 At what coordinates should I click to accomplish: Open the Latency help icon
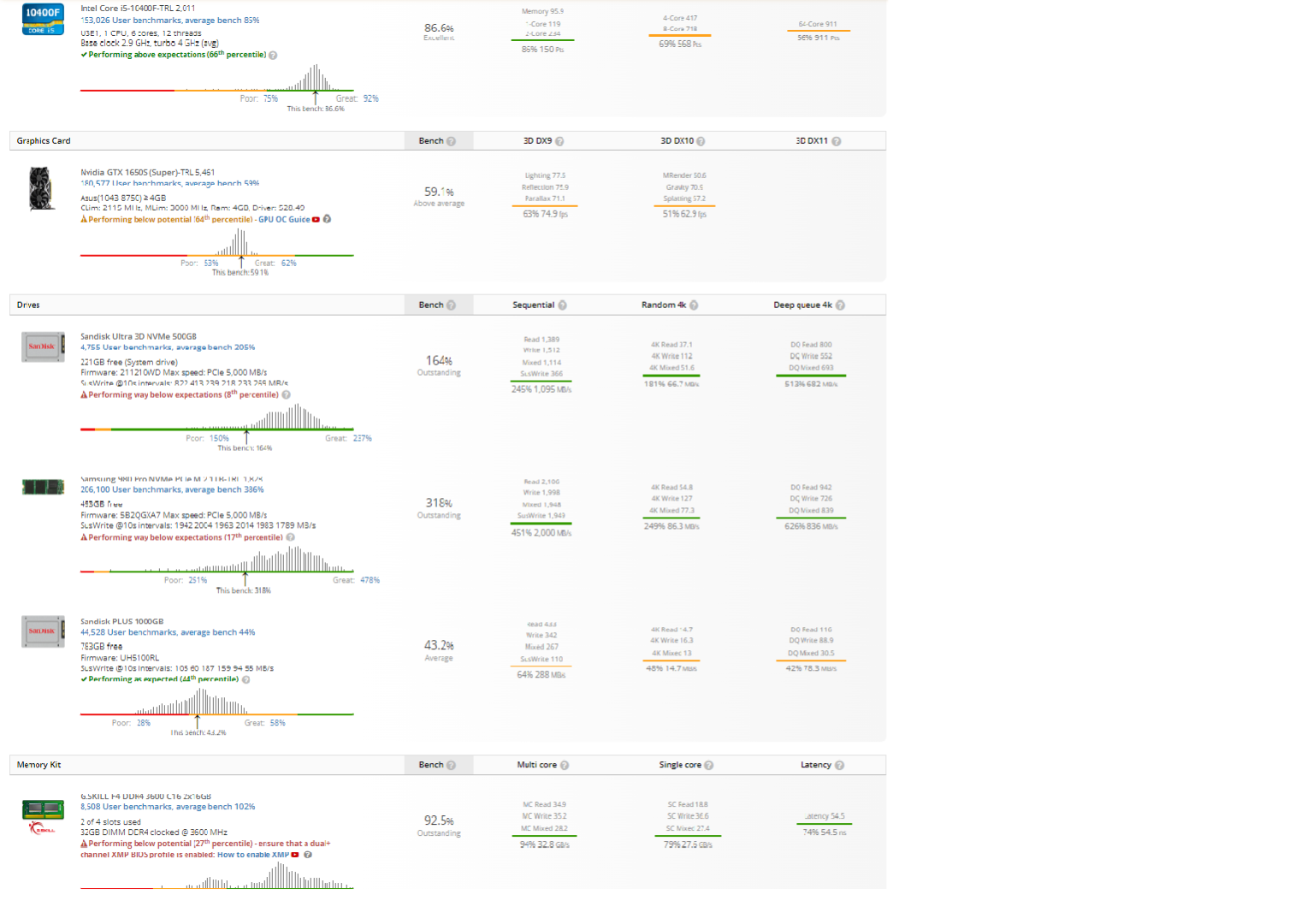pyautogui.click(x=839, y=766)
